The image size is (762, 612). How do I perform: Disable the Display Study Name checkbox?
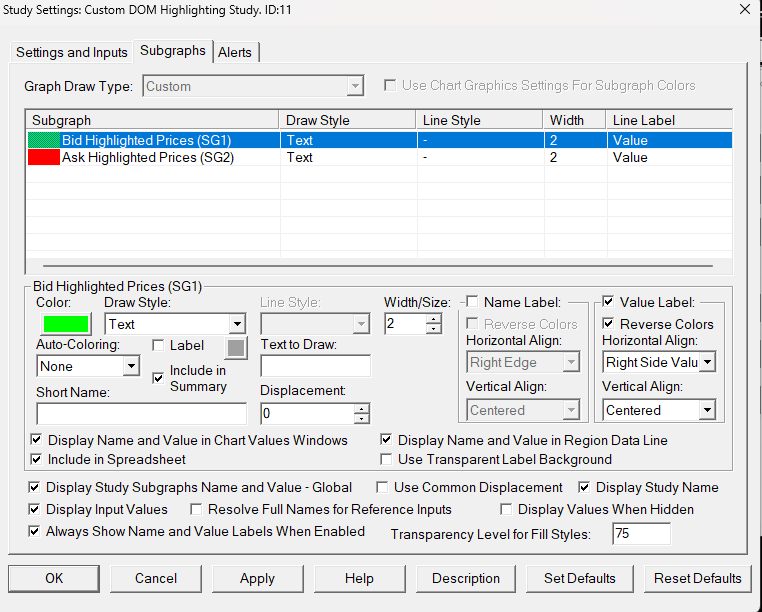(585, 487)
